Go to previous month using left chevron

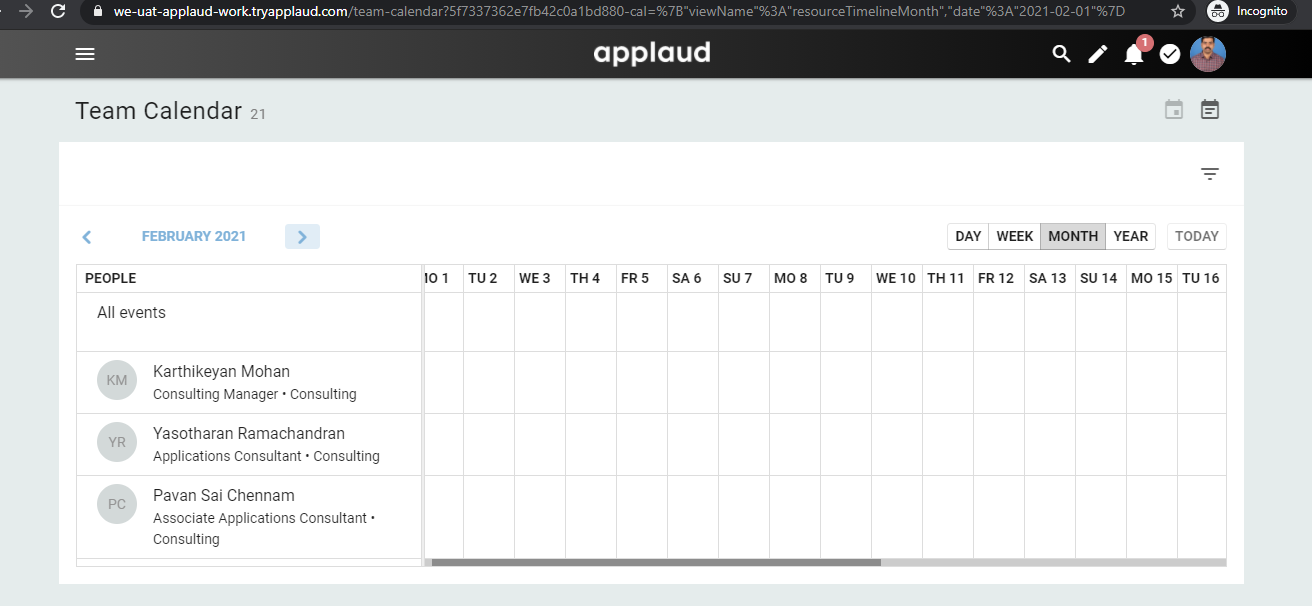pos(87,237)
